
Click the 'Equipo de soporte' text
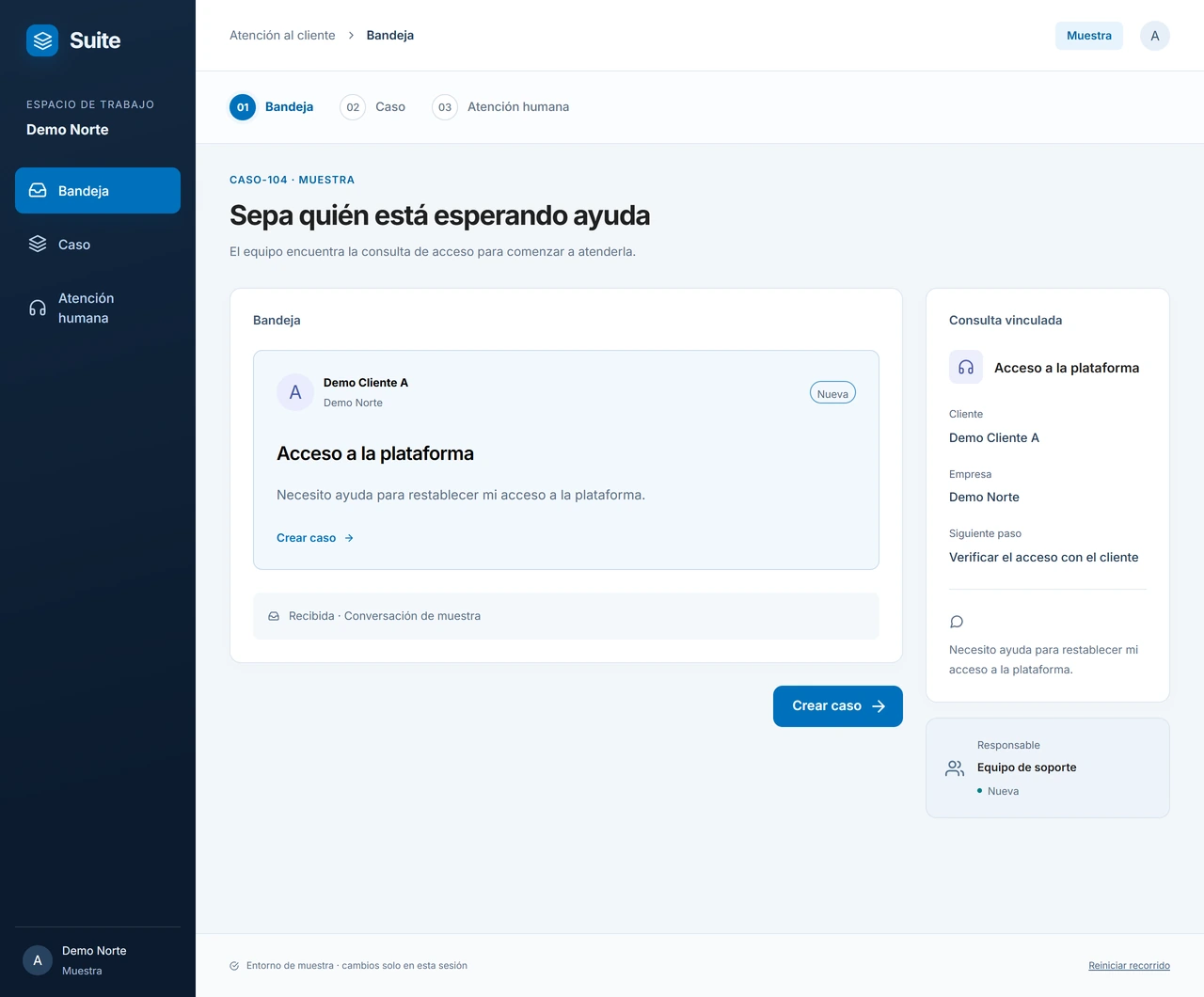[1026, 768]
